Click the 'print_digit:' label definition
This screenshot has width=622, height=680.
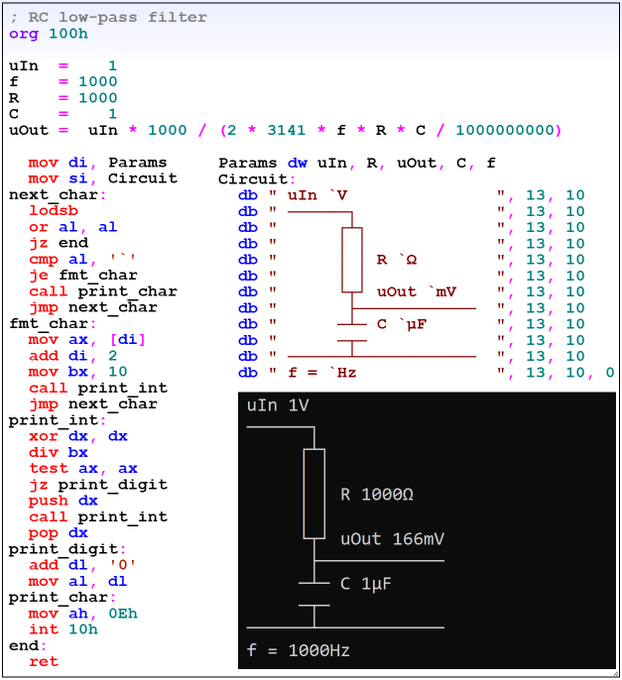[x=67, y=549]
